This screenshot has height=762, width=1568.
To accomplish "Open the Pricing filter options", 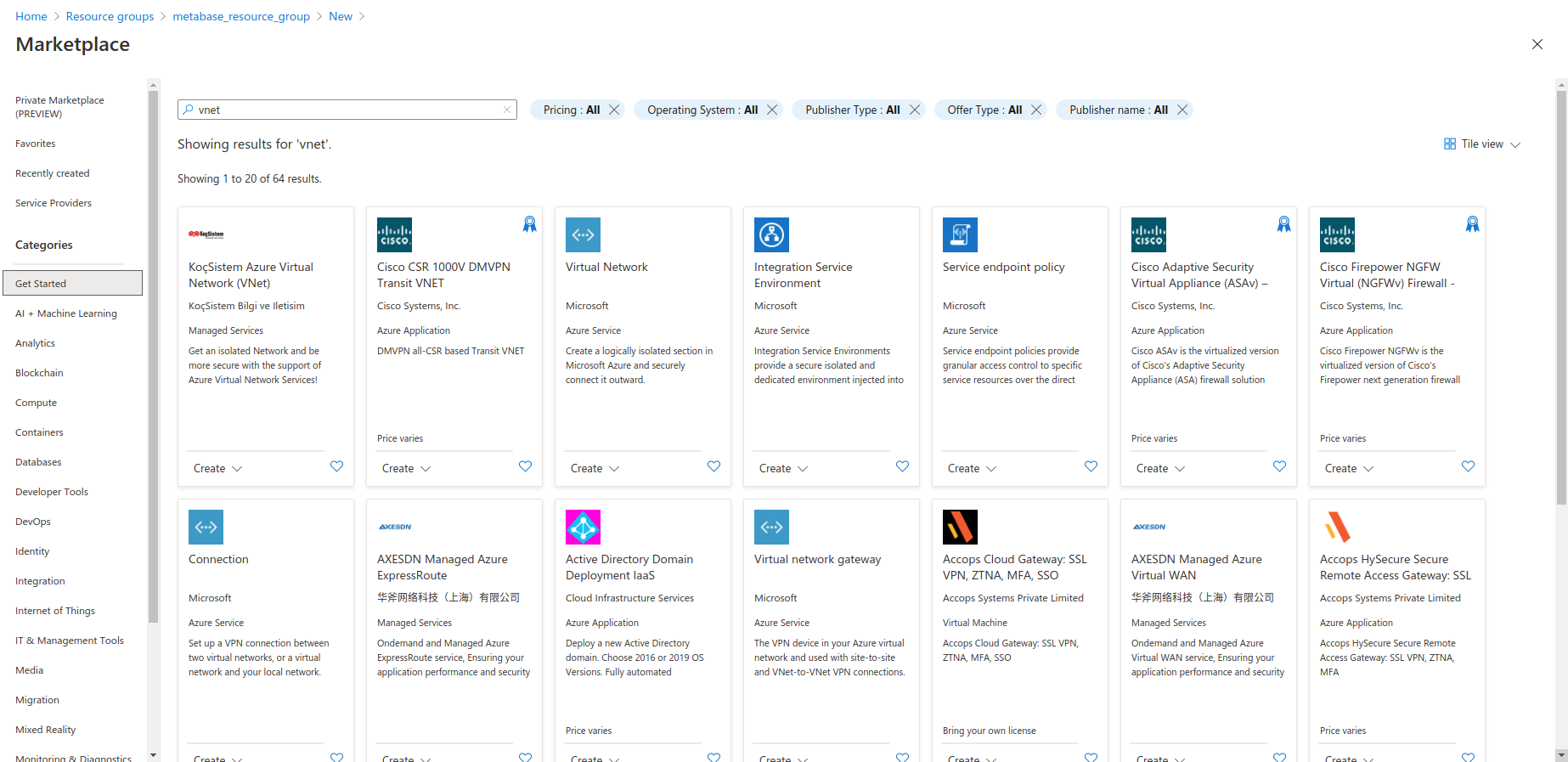I will [x=572, y=110].
